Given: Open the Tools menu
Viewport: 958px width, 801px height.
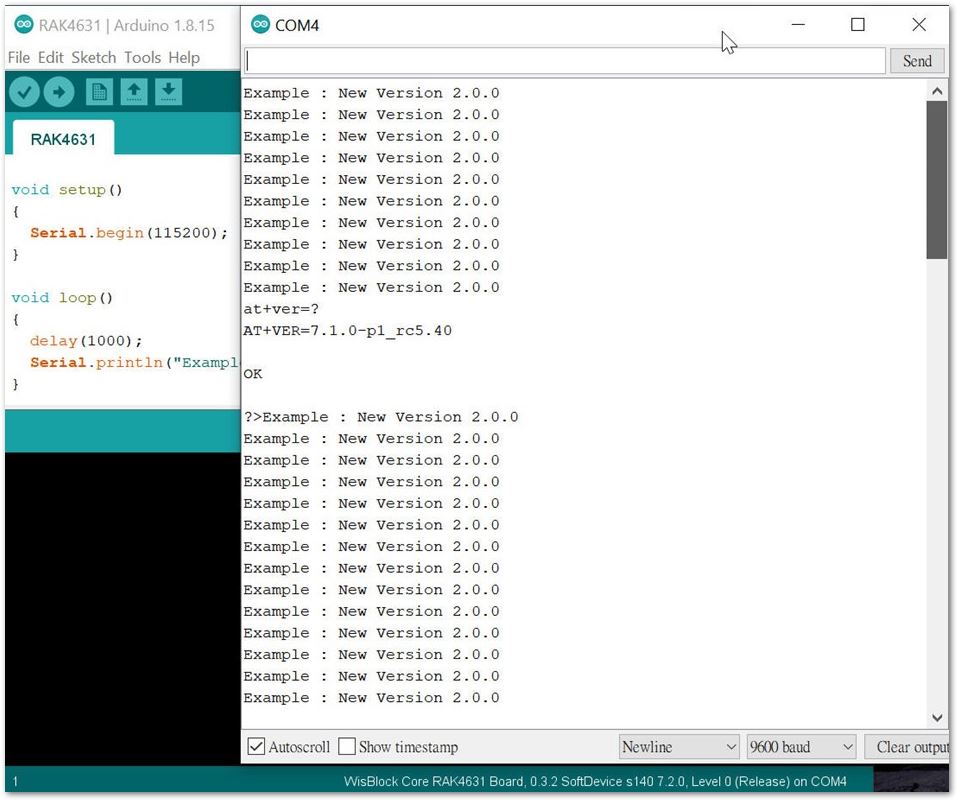Looking at the screenshot, I should pos(142,57).
